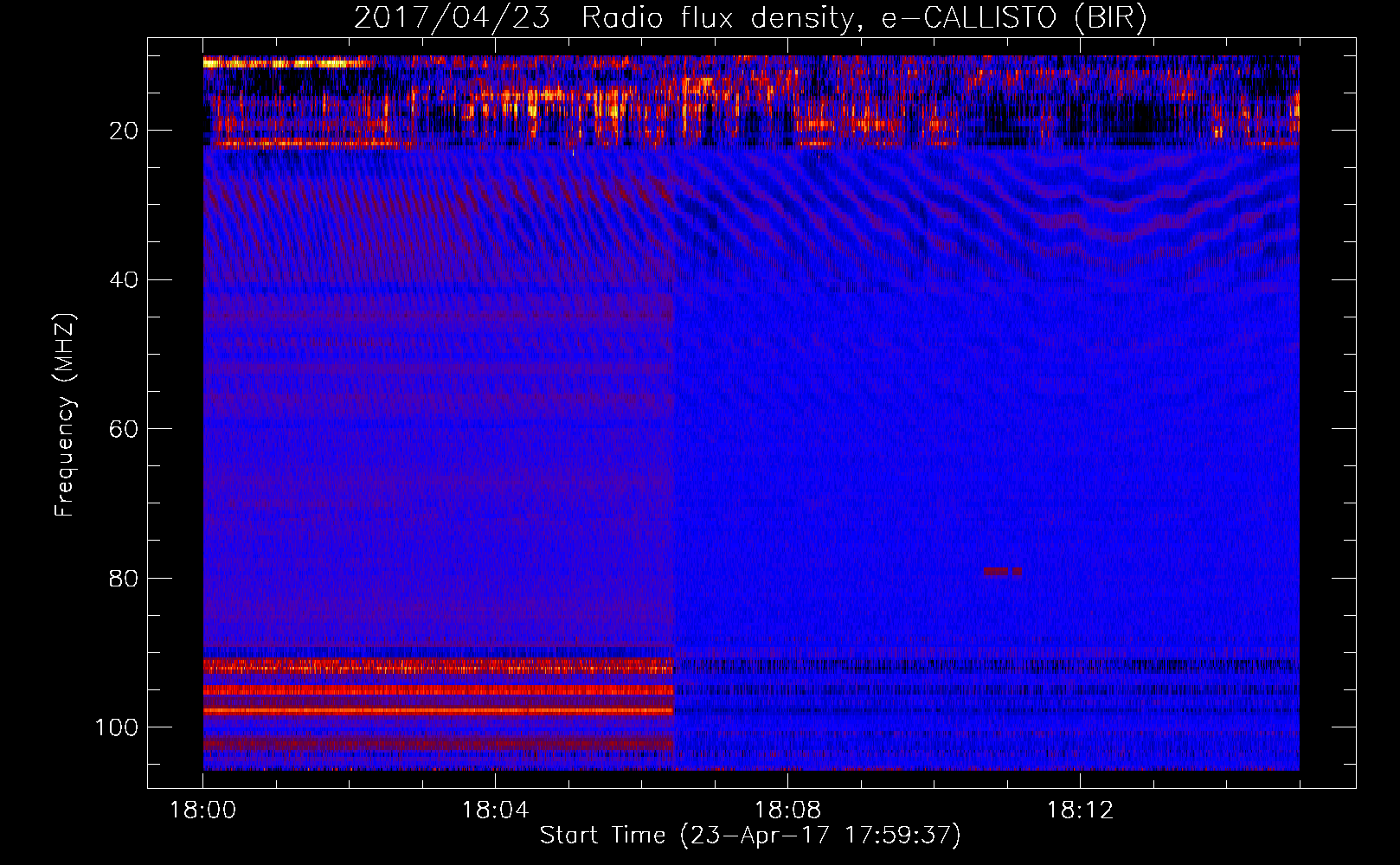Click the small red burst near 80 MHz
Image resolution: width=1400 pixels, height=865 pixels.
point(1004,572)
